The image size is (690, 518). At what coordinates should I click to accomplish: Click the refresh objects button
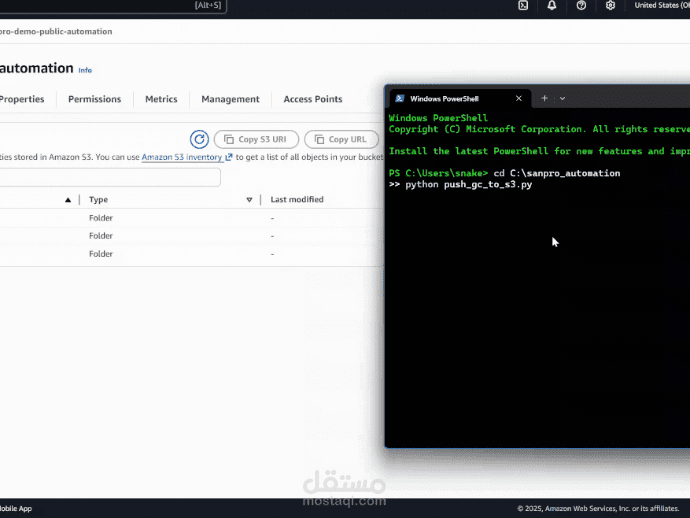pyautogui.click(x=199, y=140)
